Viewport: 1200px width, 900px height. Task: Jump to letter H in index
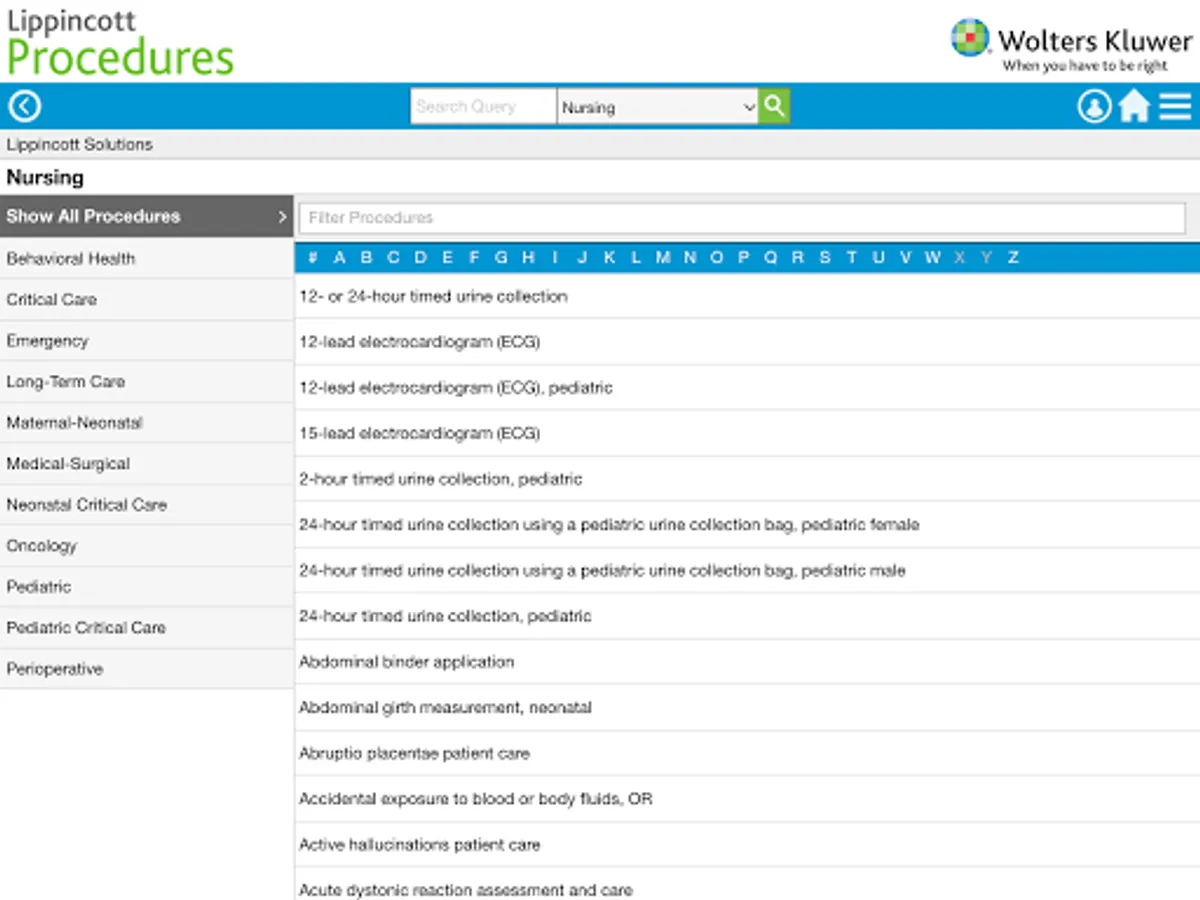(x=528, y=257)
